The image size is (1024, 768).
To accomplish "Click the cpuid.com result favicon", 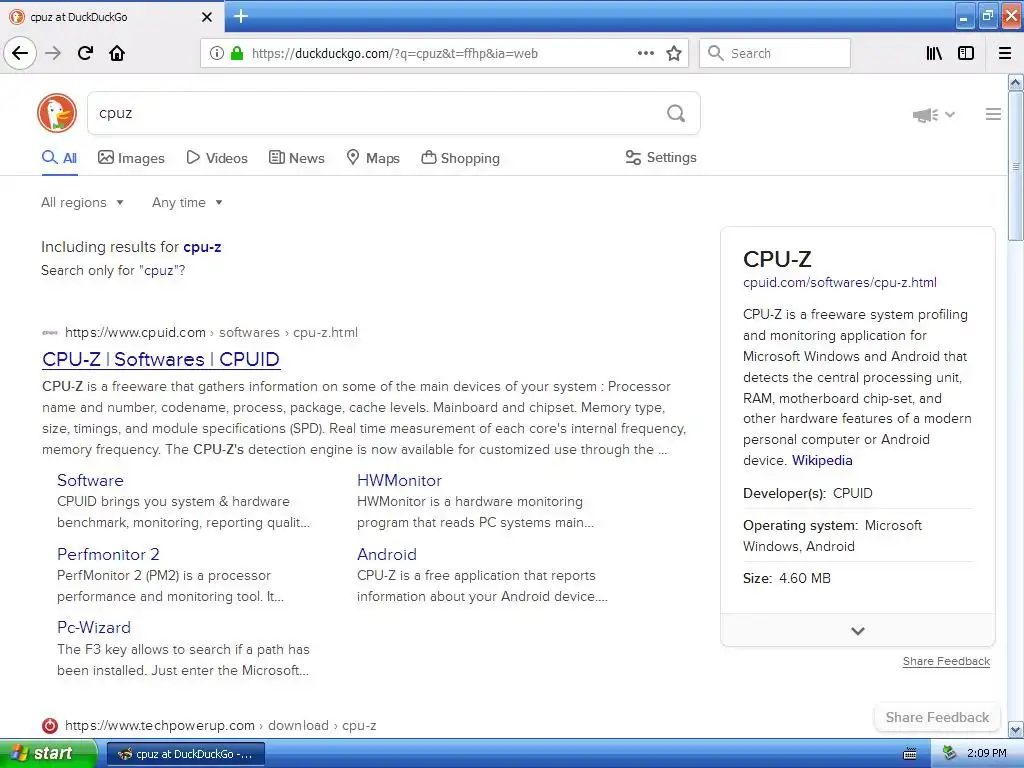I will (x=50, y=332).
